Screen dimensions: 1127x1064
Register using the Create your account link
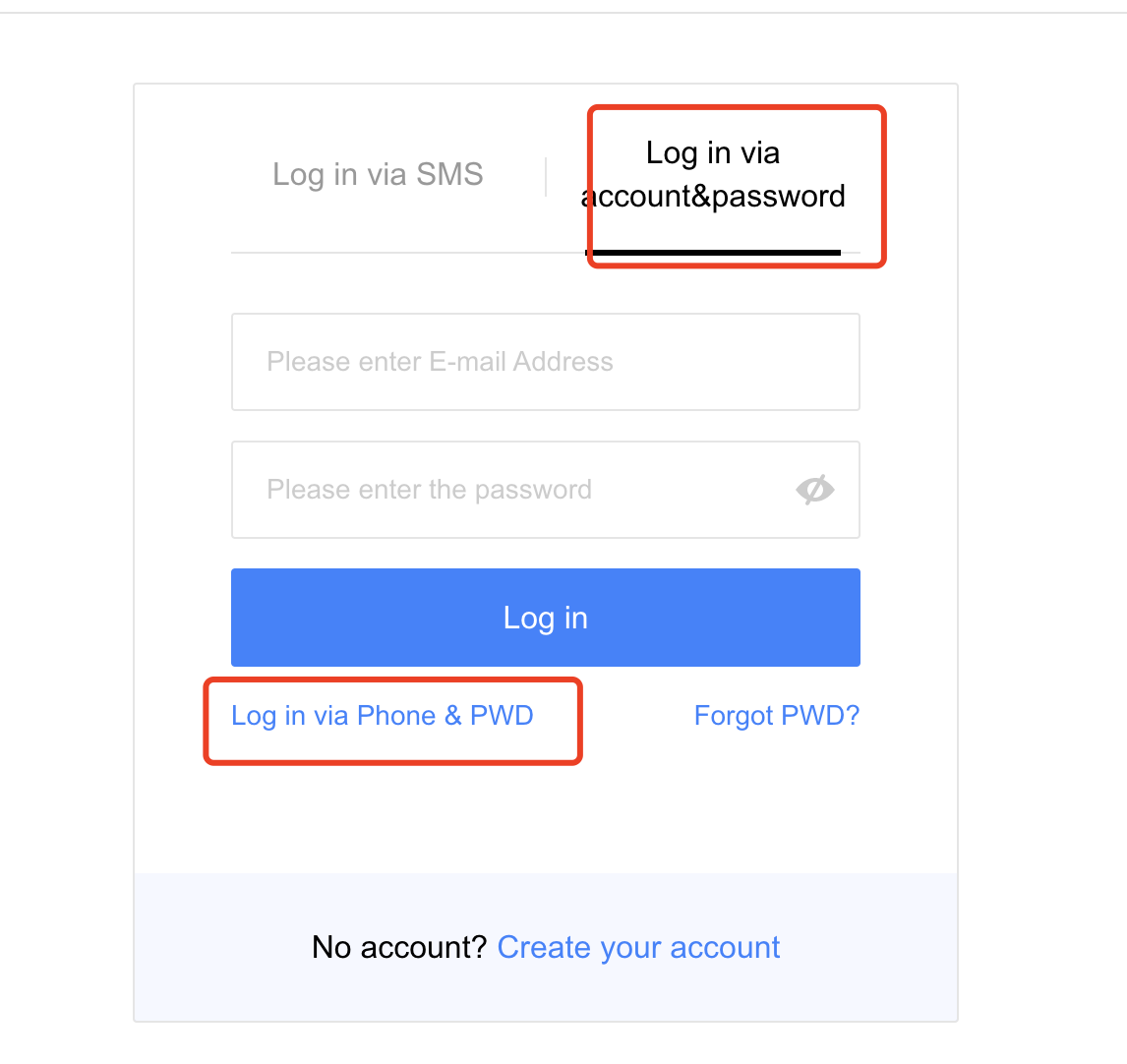[638, 948]
